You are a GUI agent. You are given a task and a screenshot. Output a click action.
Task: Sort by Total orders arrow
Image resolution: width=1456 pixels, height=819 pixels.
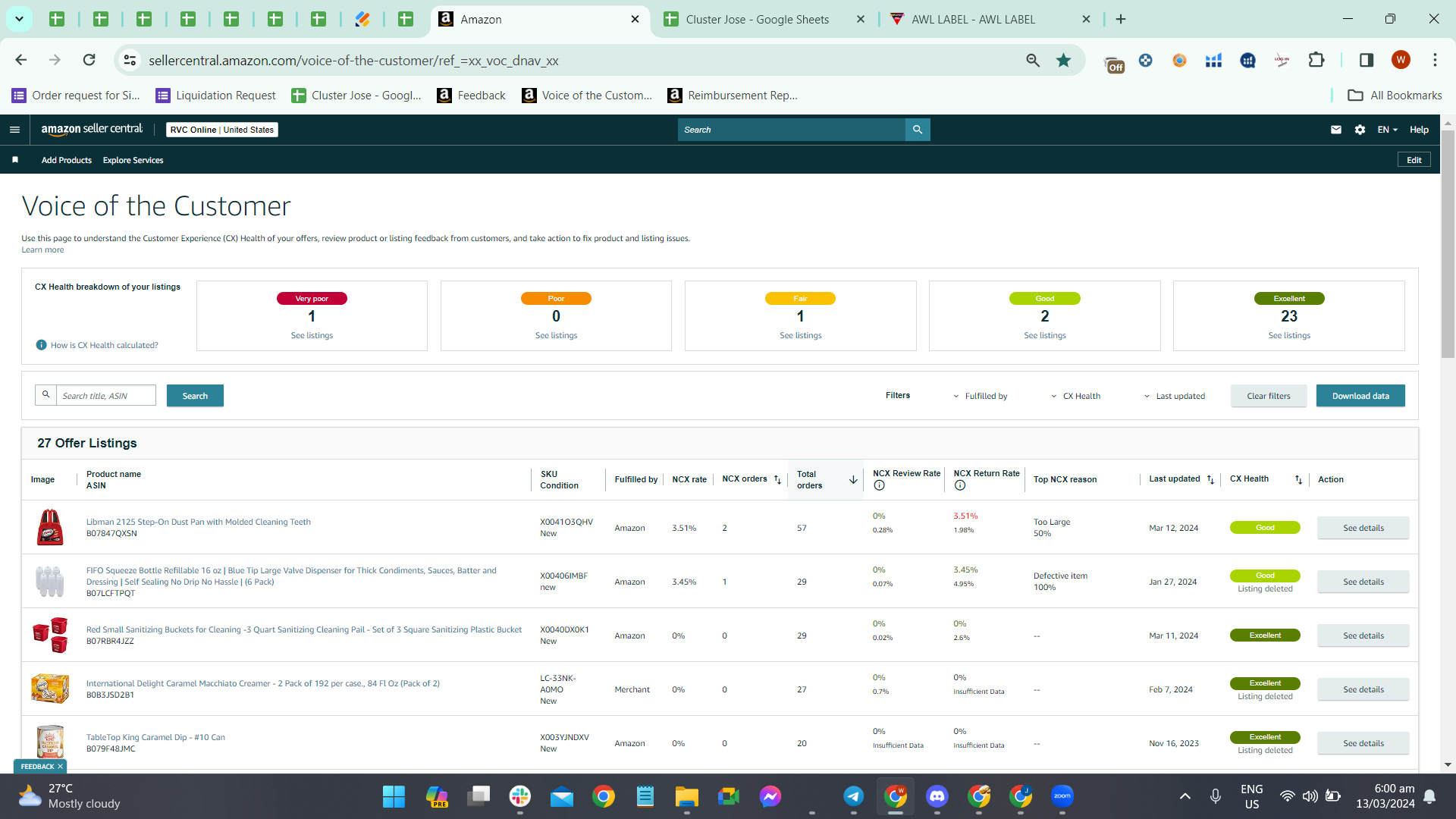(853, 479)
